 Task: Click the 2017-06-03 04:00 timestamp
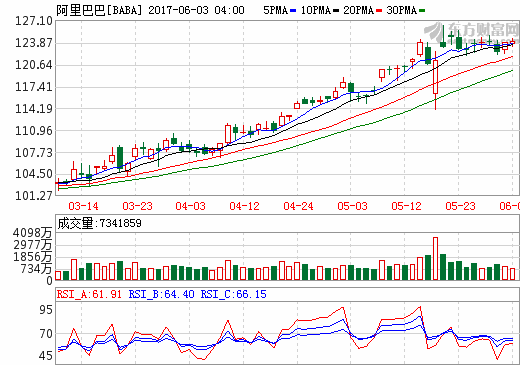point(196,10)
